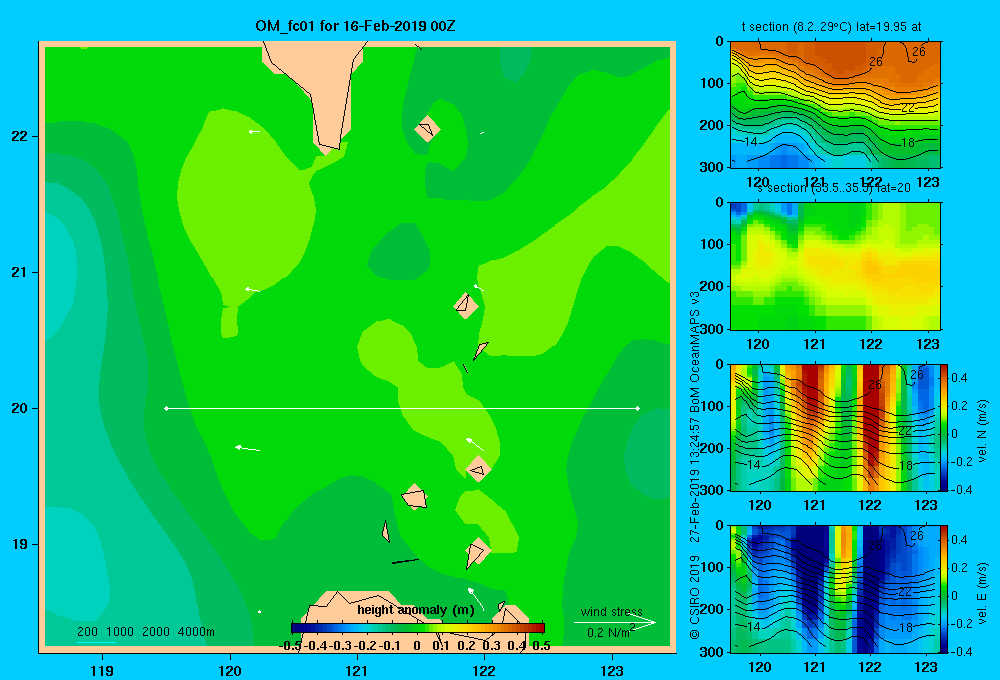This screenshot has width=1000, height=680.
Task: Click the '0.5' tick at the height bar's red end
Action: (541, 646)
